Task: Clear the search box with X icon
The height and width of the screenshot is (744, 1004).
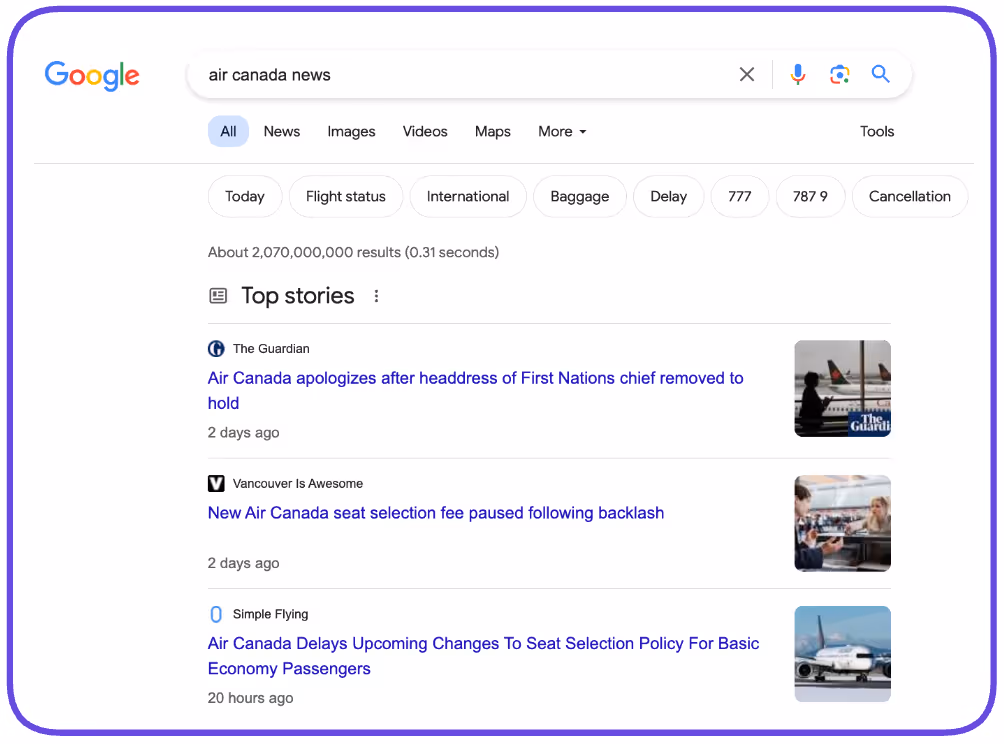Action: 747,74
